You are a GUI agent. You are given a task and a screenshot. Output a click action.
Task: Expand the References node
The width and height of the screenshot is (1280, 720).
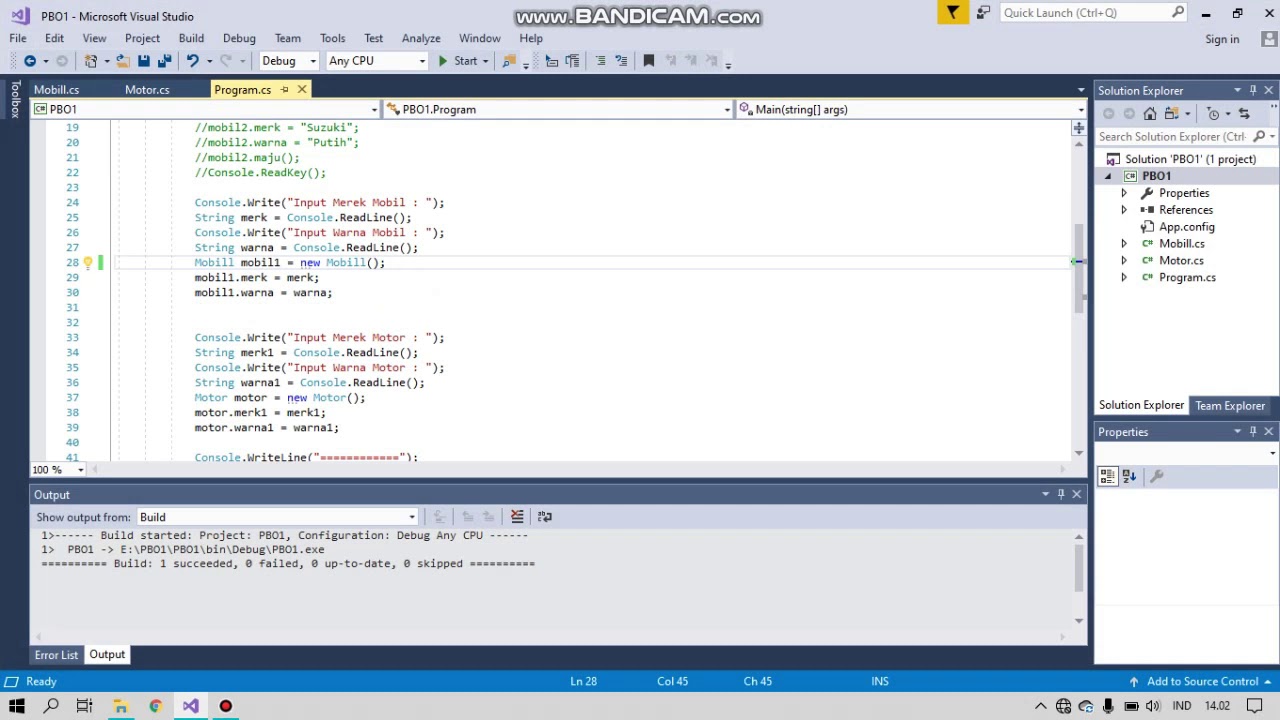click(x=1123, y=211)
